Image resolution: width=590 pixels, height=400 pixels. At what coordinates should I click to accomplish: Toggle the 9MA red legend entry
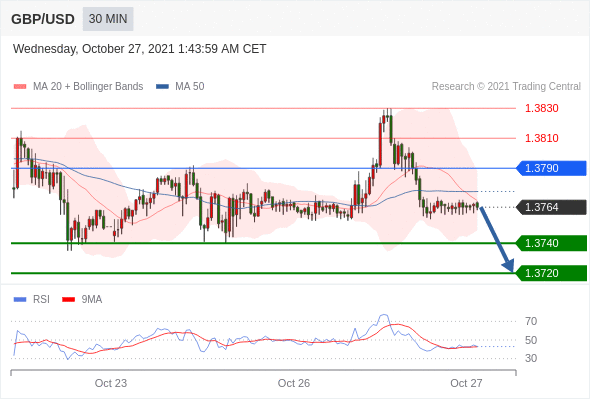click(82, 300)
